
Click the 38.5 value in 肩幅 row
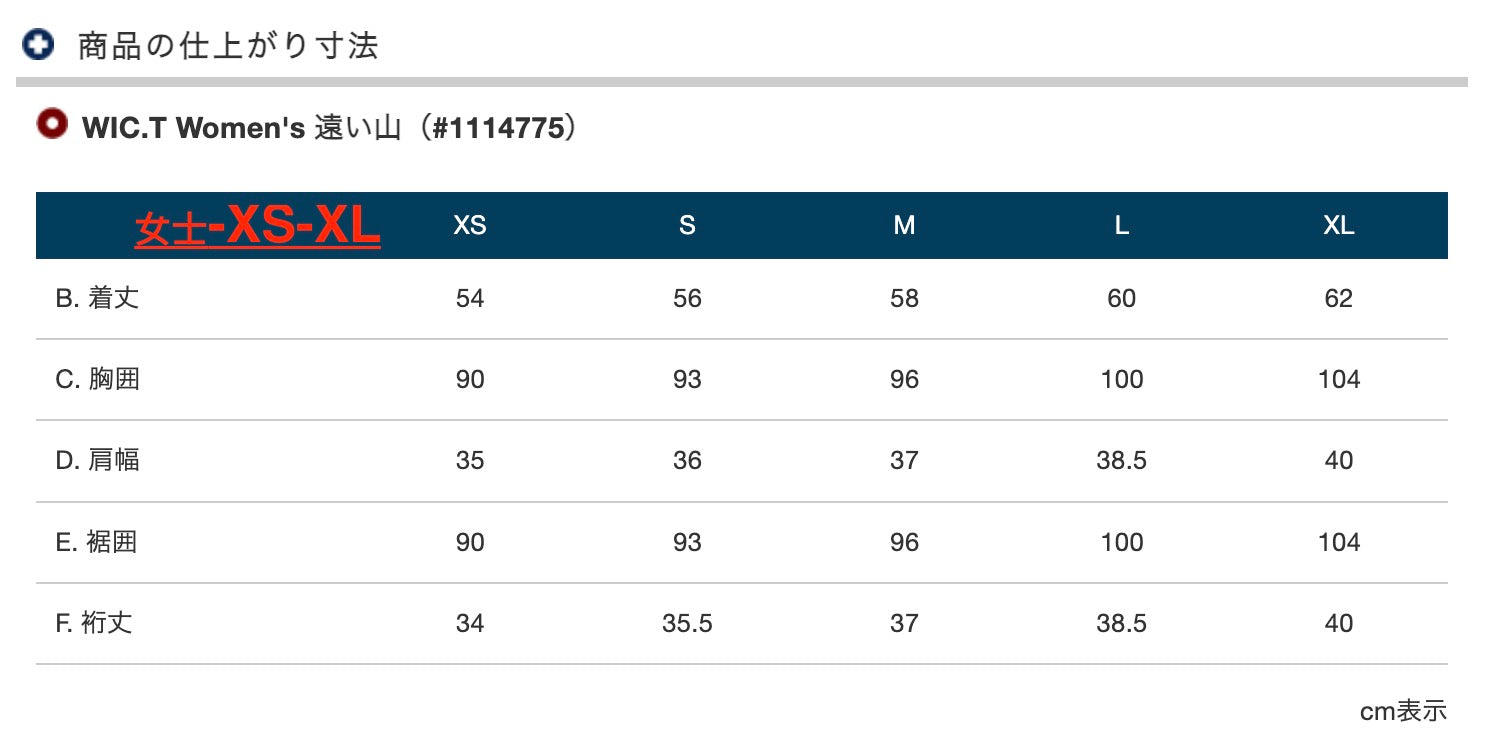point(1122,460)
